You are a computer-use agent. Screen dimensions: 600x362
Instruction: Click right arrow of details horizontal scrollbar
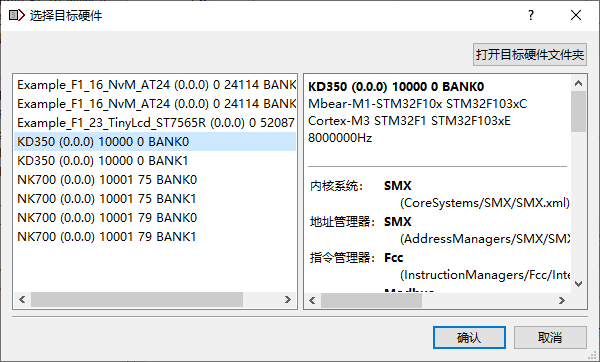pyautogui.click(x=561, y=301)
